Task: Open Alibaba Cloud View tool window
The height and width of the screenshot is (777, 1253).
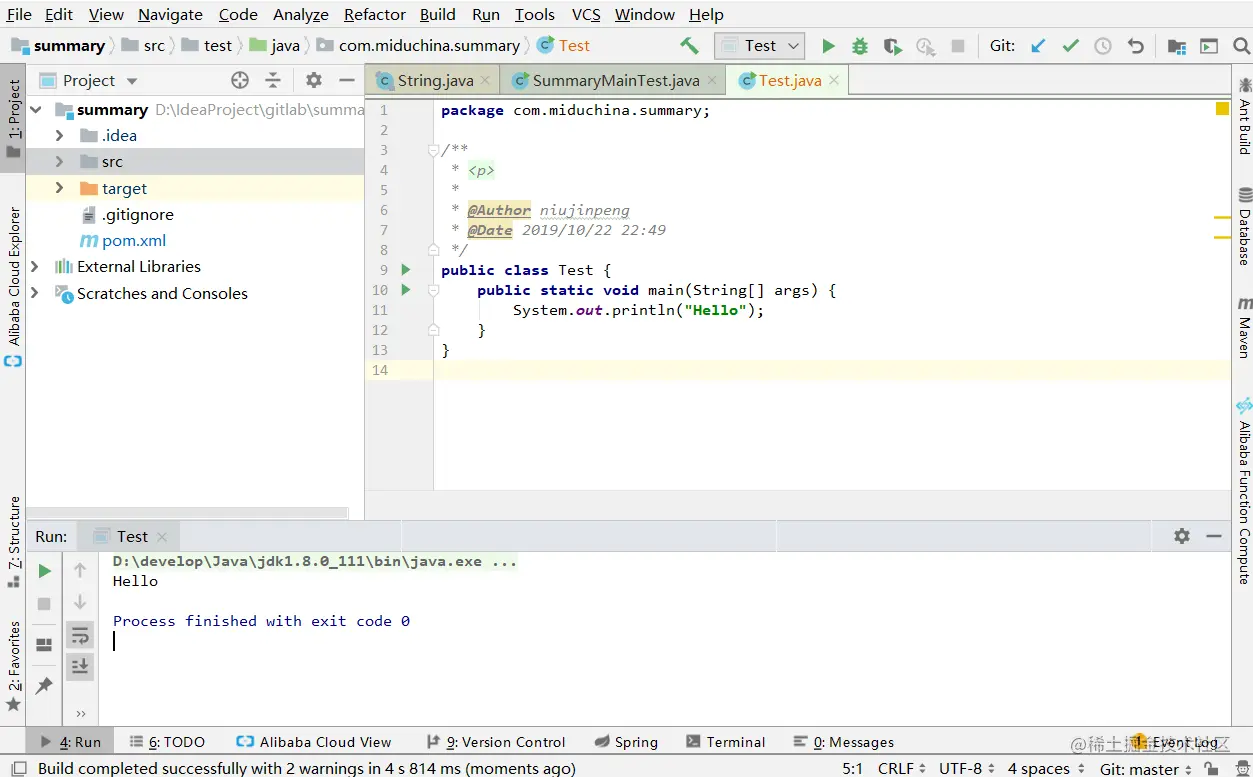Action: click(x=313, y=742)
